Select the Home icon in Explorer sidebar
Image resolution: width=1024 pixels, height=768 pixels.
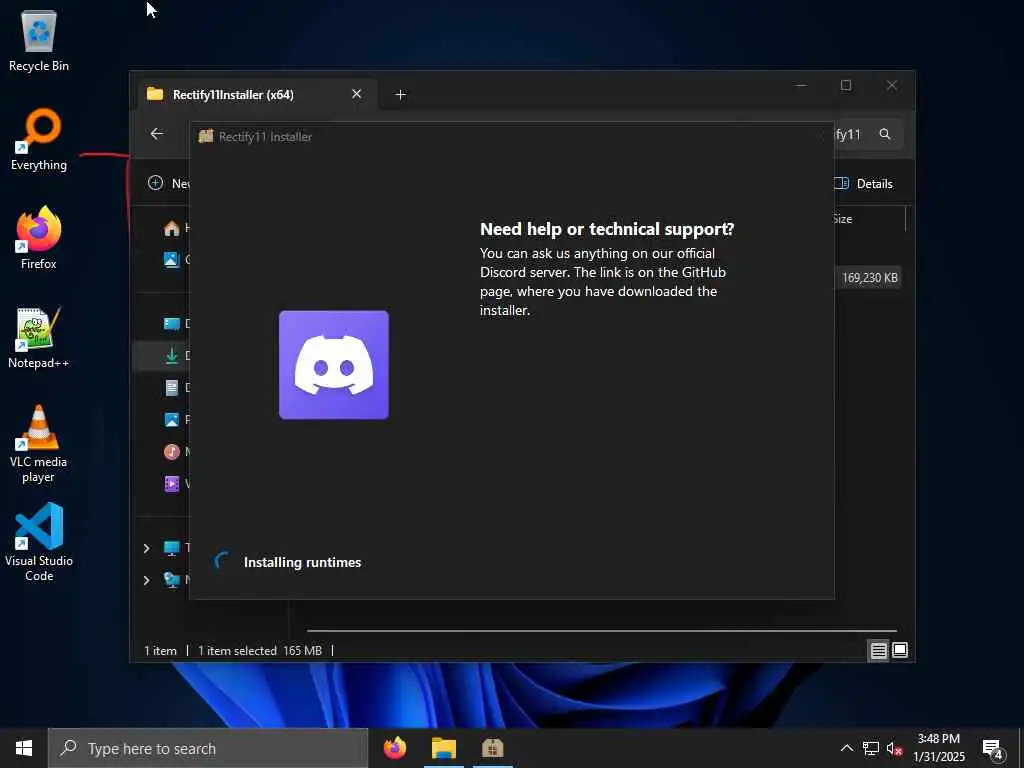[172, 228]
